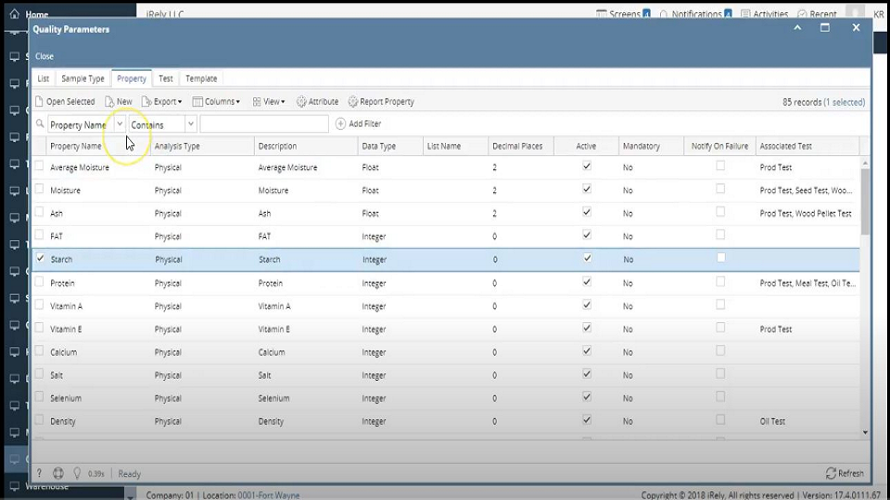Click the Add Filter plus icon
890x500 pixels.
[341, 124]
